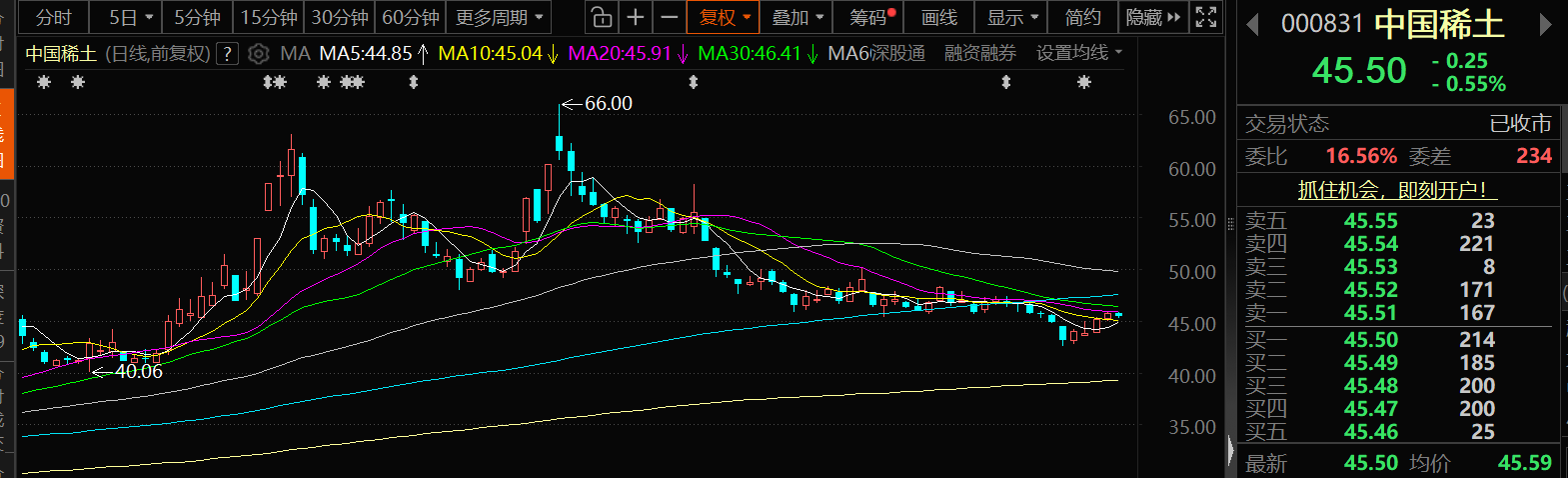This screenshot has width=1568, height=478.
Task: Click the question mark help icon
Action: (x=228, y=53)
